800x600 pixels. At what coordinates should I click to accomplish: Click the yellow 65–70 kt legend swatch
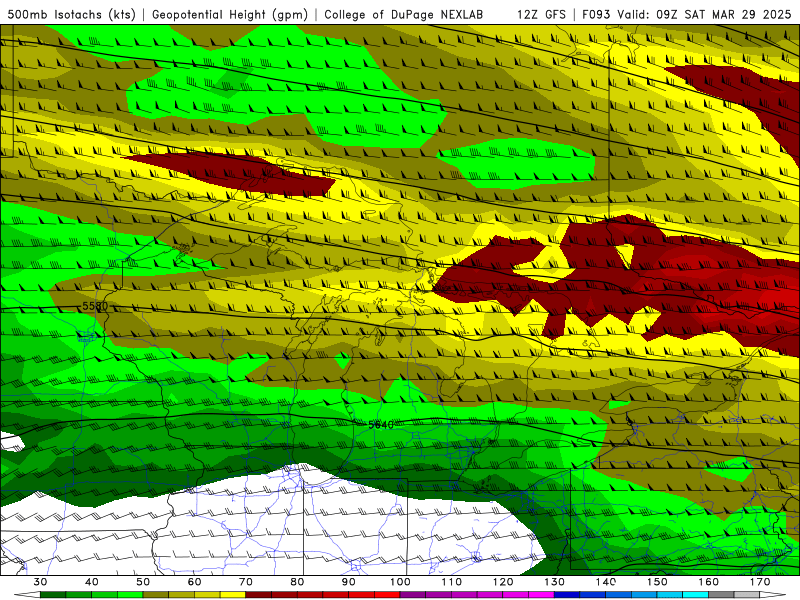click(233, 595)
